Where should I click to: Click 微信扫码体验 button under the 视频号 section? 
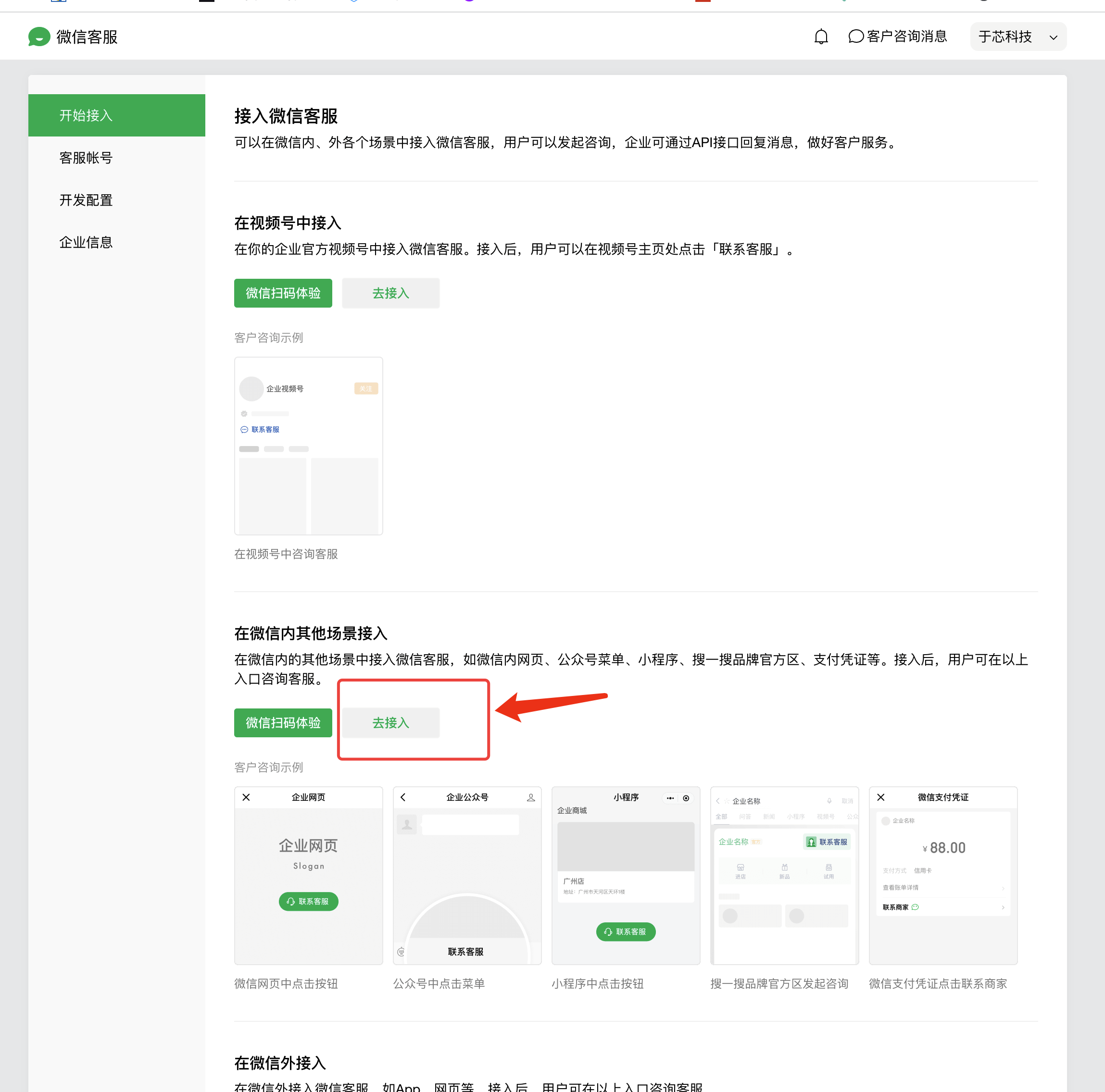point(283,293)
